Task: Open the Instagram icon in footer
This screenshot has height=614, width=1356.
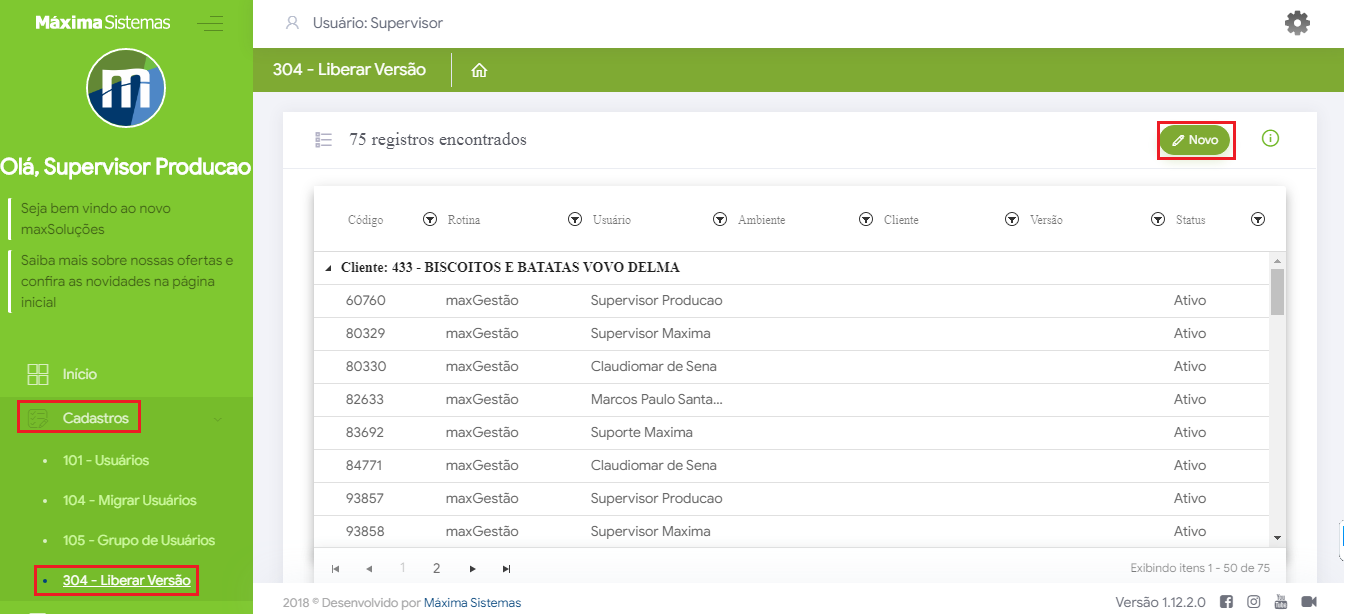Action: 1253,602
